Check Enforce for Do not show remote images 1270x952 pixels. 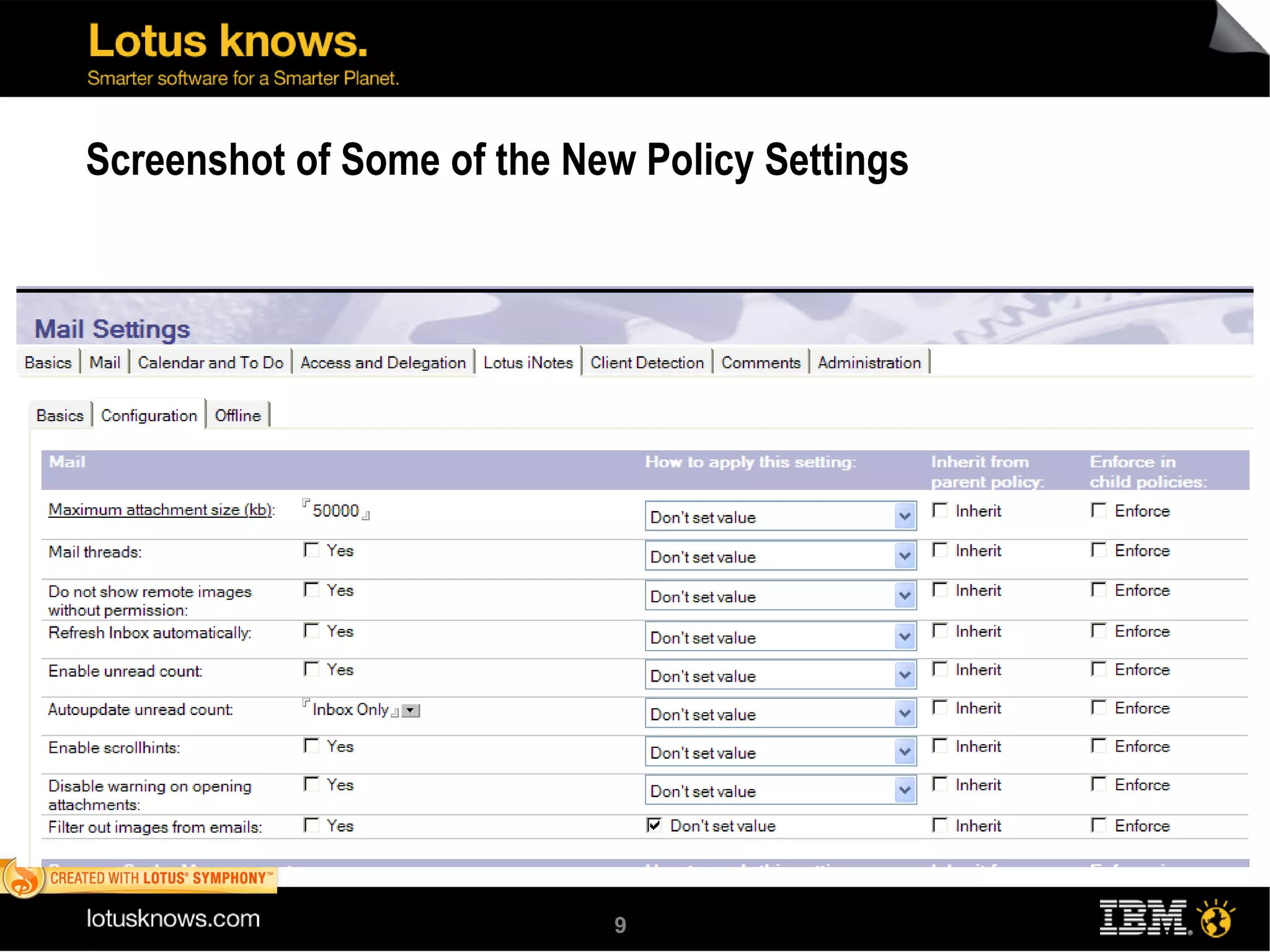pos(1099,590)
